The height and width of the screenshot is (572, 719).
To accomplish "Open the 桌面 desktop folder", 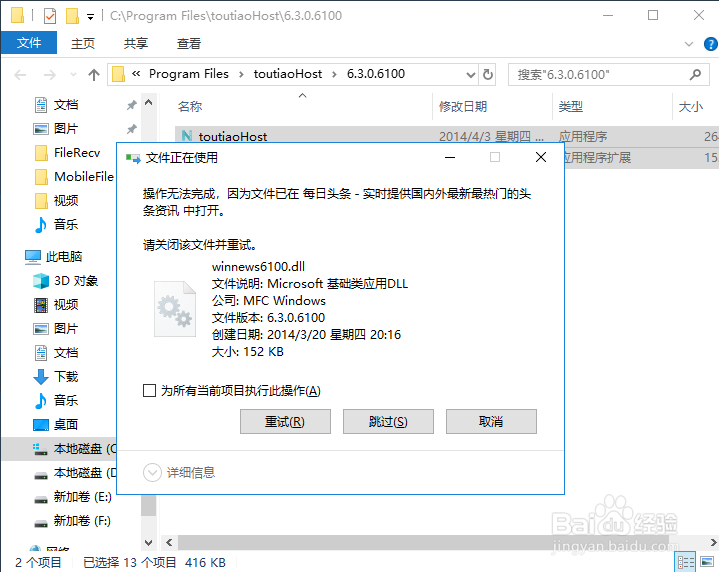I will (x=66, y=424).
